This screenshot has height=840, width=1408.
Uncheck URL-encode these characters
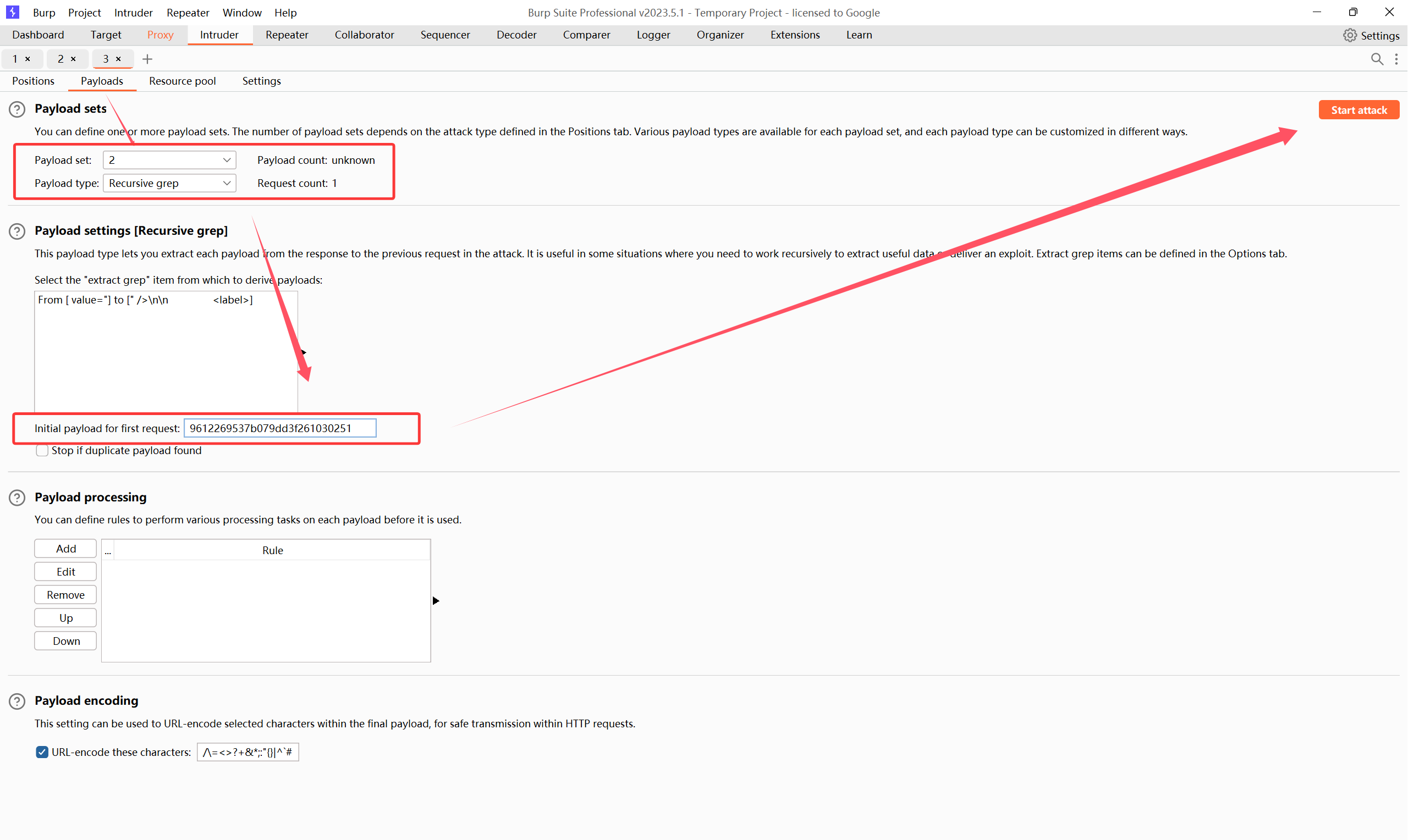coord(42,752)
